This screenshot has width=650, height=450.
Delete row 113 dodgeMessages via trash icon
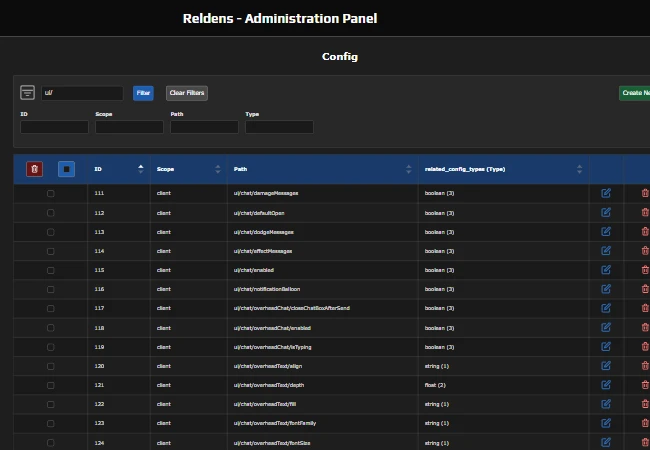pos(645,232)
